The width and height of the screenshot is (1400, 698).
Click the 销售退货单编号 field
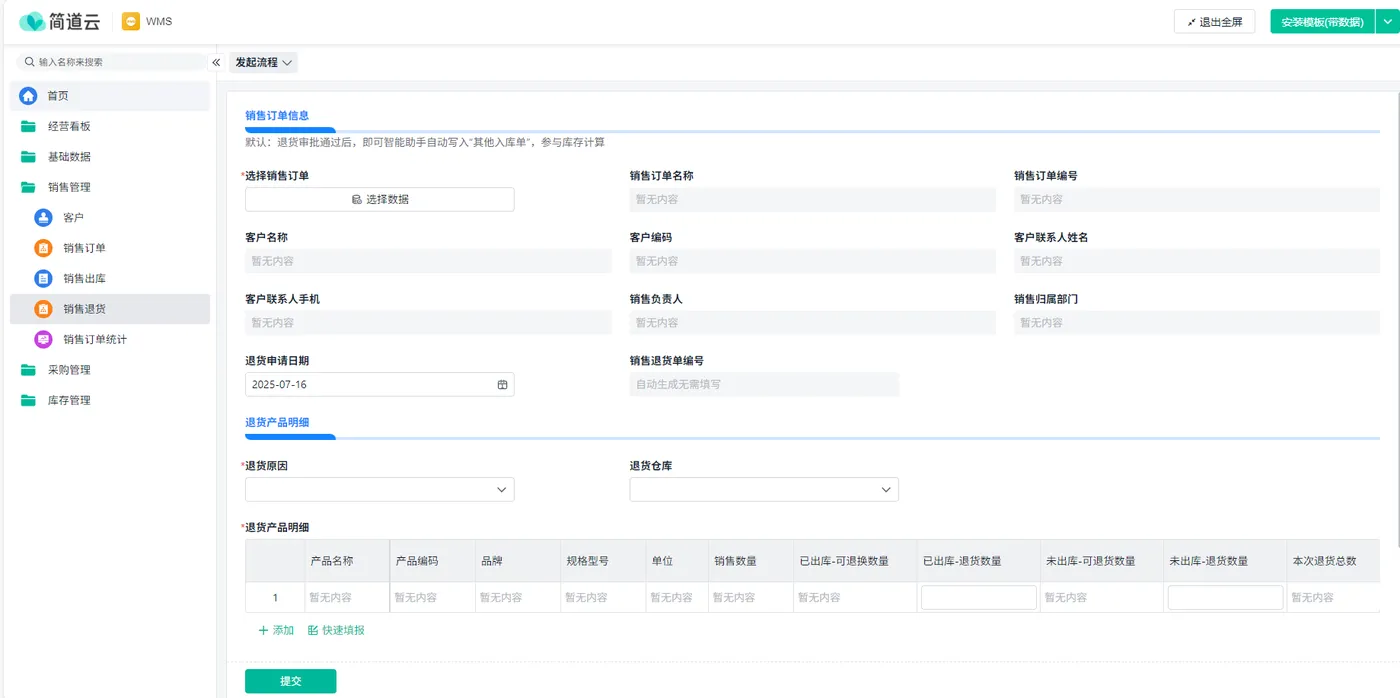764,384
